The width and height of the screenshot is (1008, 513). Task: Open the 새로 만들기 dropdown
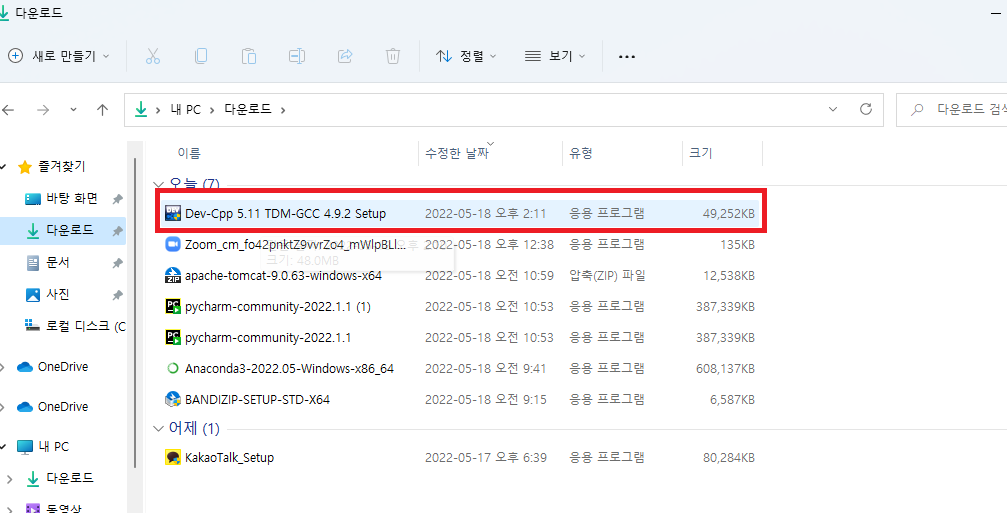coord(58,57)
